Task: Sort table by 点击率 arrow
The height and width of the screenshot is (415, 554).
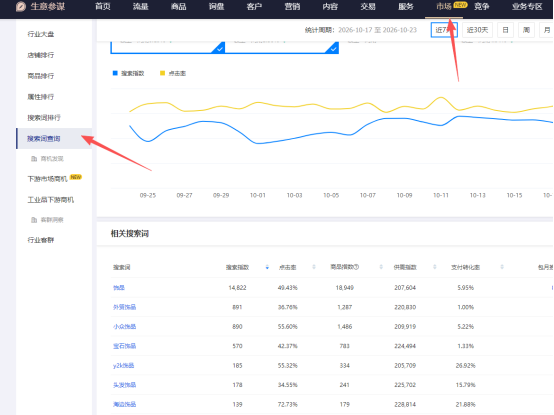Action: pos(314,267)
